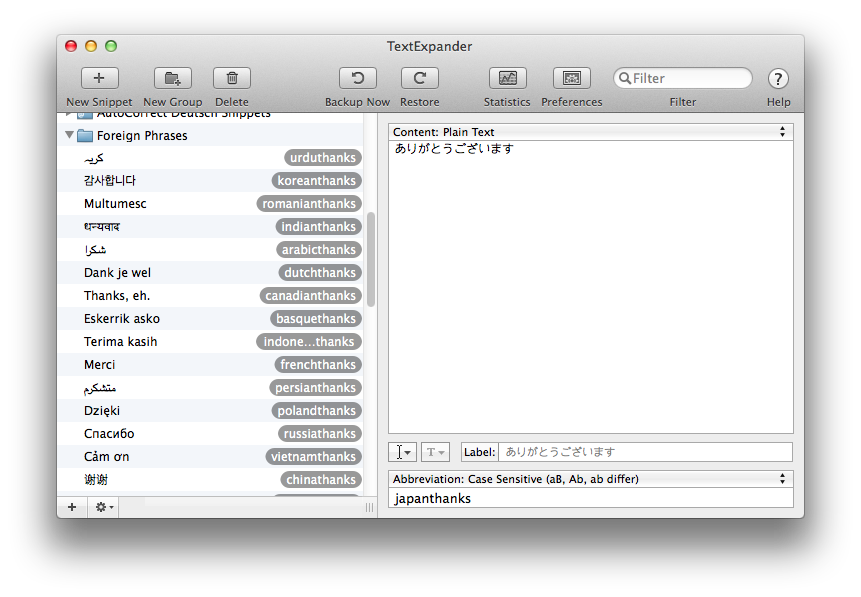Viewport: 861px width, 597px height.
Task: Open the Help button
Action: [778, 78]
